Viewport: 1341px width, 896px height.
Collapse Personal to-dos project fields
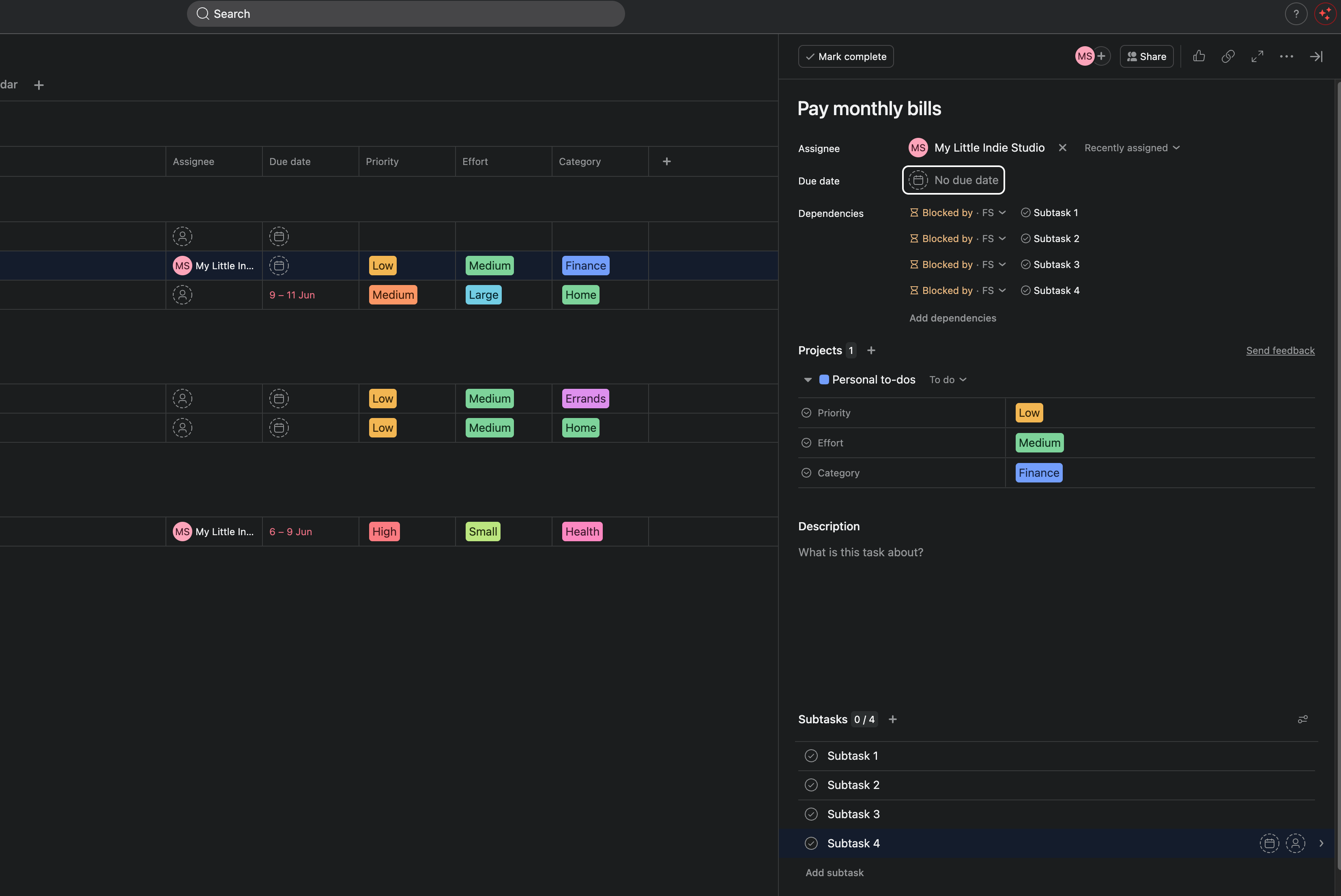(x=807, y=379)
